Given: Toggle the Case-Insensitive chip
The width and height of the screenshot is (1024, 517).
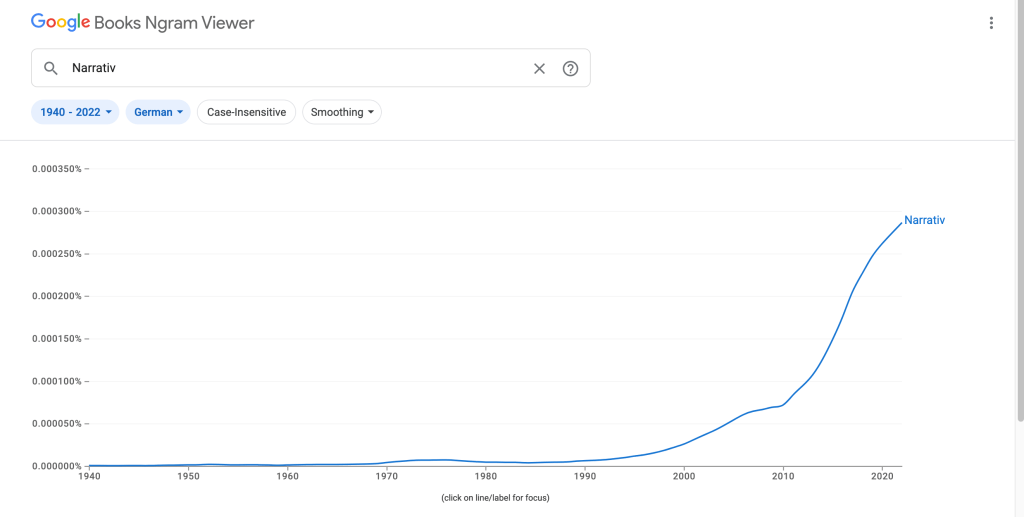Looking at the screenshot, I should [246, 112].
